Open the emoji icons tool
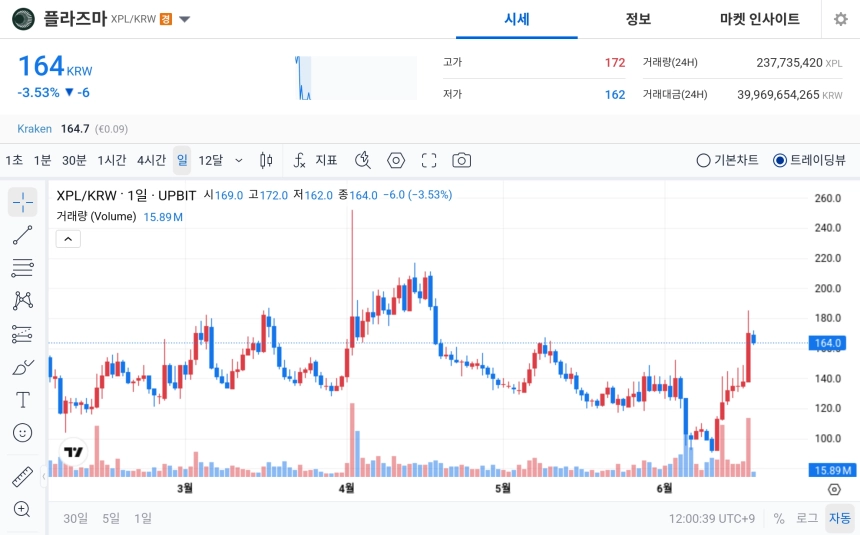This screenshot has height=535, width=860. (x=22, y=433)
